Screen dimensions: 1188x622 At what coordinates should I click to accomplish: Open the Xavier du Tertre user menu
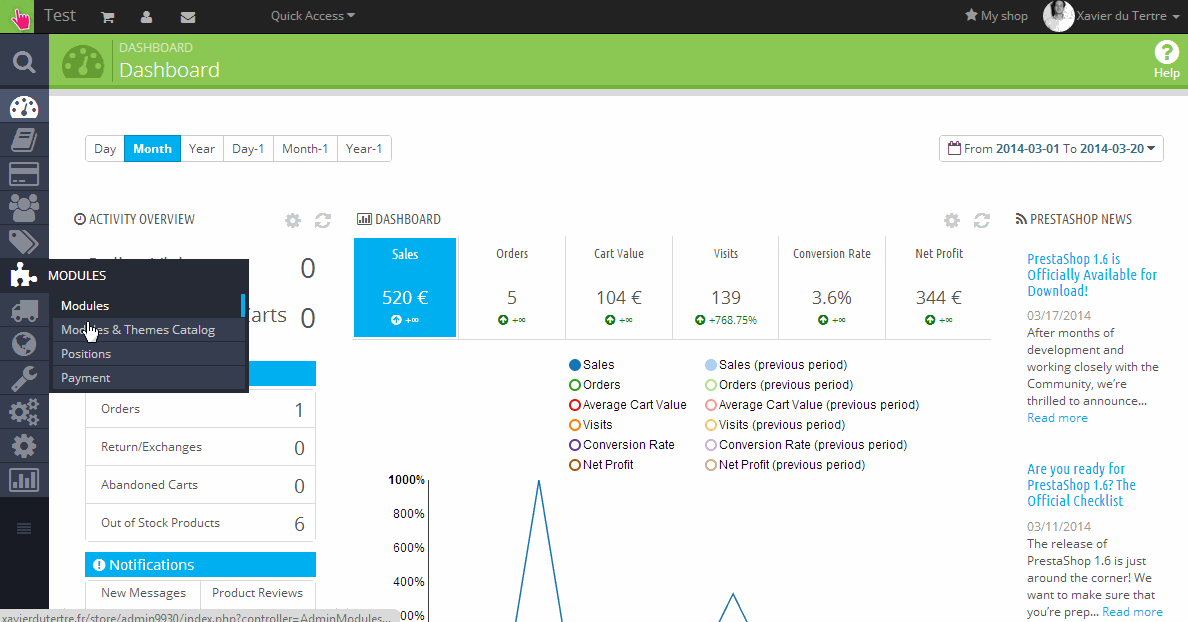[x=1128, y=16]
